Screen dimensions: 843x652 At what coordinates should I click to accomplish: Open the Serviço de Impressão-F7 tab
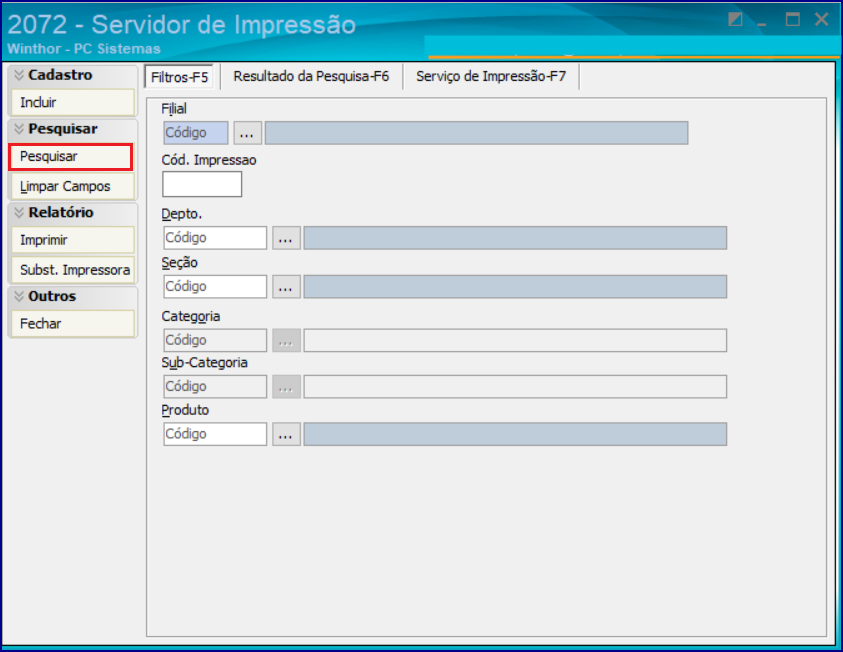[491, 76]
